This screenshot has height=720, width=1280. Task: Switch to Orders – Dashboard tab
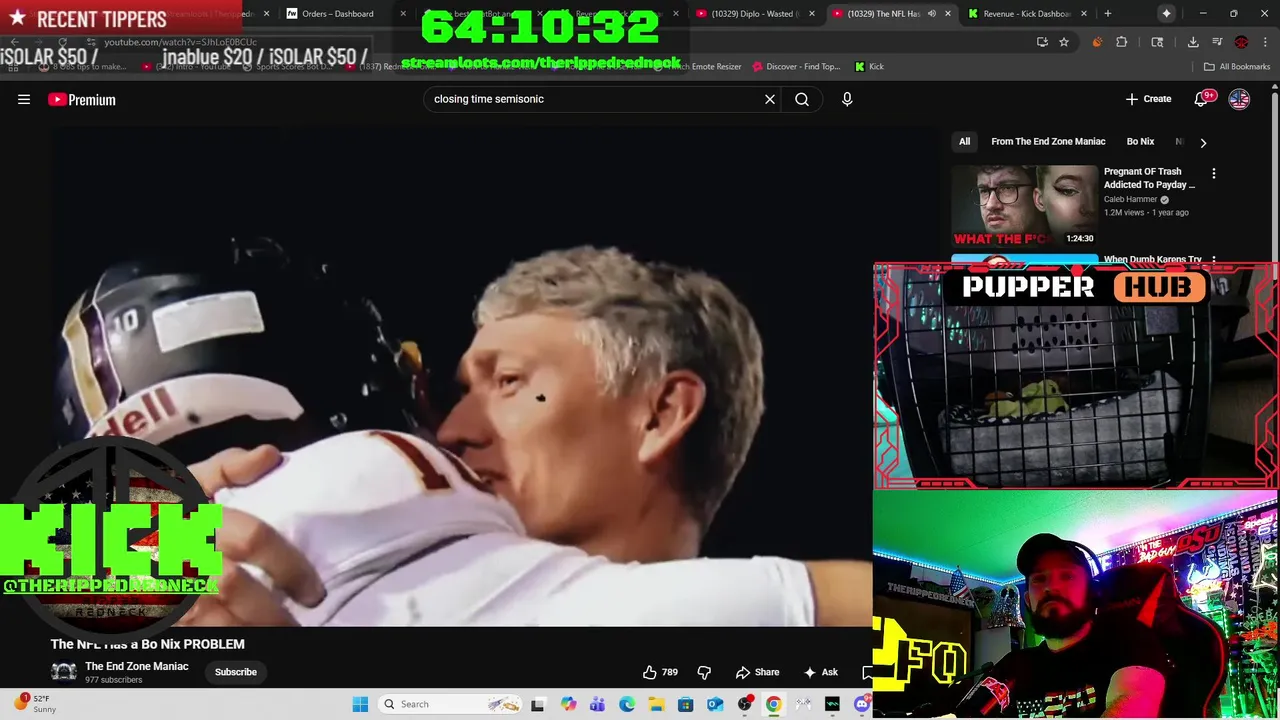coord(345,14)
